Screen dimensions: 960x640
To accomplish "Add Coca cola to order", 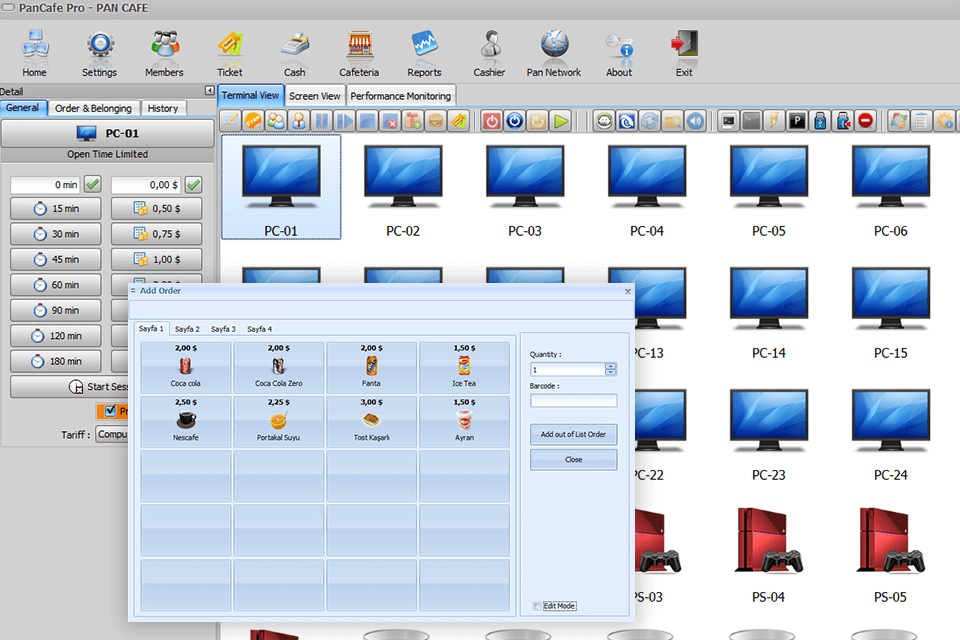I will click(186, 367).
